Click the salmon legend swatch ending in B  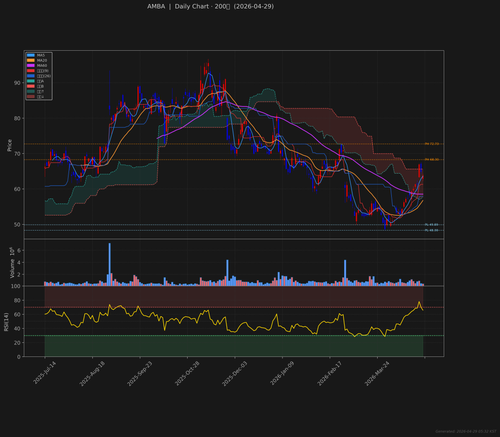[x=31, y=86]
